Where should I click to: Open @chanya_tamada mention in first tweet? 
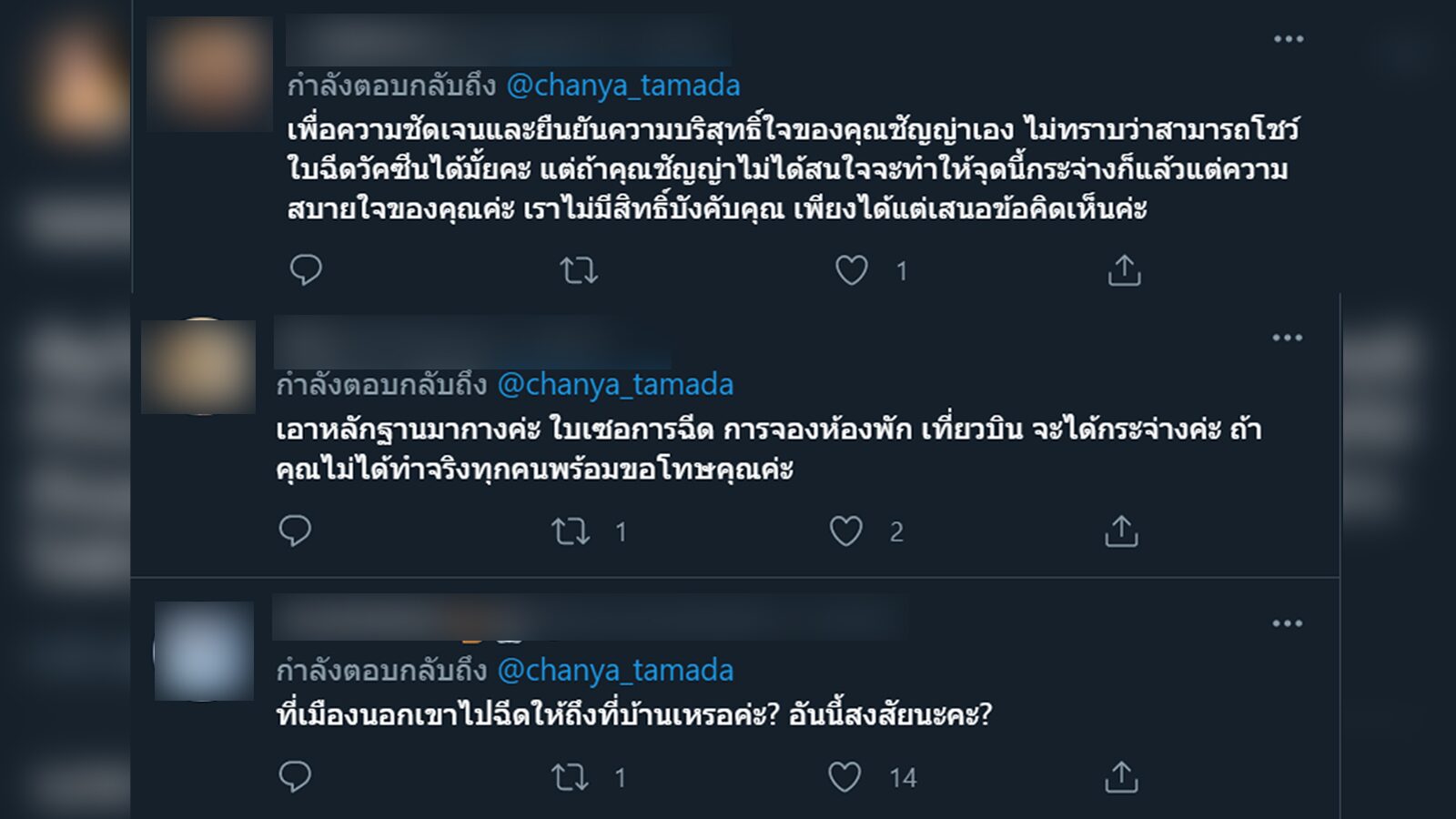[623, 86]
